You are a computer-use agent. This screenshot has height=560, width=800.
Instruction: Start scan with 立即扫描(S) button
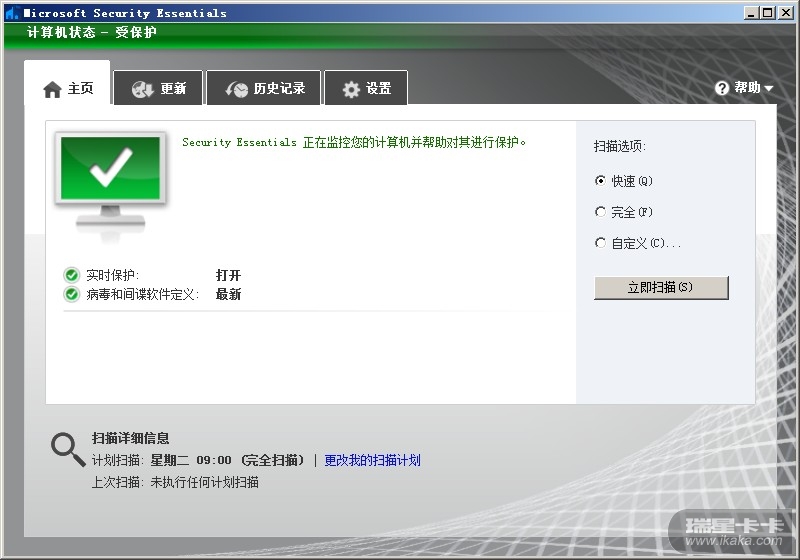point(661,288)
